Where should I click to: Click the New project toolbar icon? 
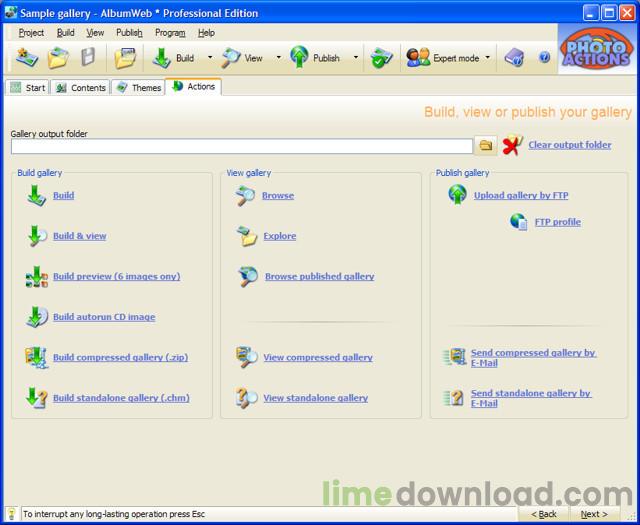tap(27, 58)
